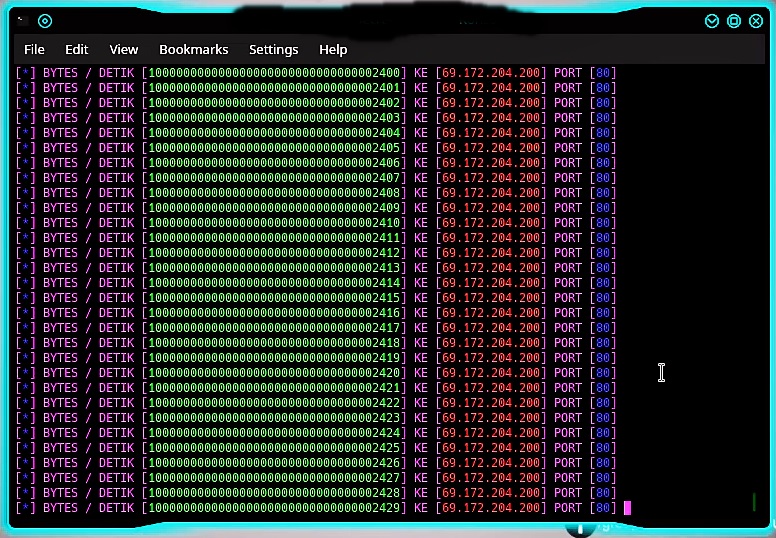Open the Help menu
Image resolution: width=776 pixels, height=538 pixels.
[x=333, y=49]
